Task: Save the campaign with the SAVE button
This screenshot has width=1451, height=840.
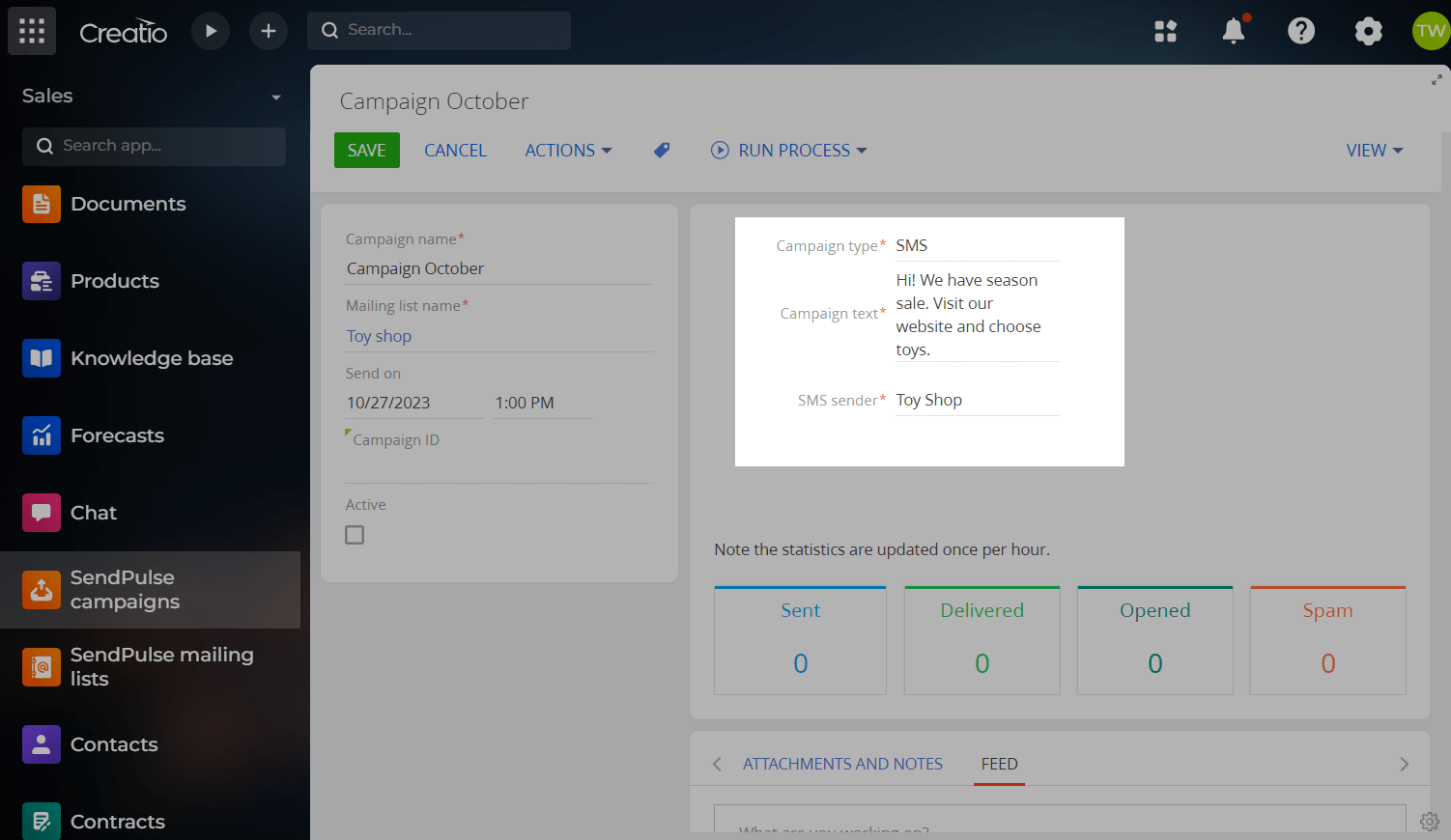Action: point(367,151)
